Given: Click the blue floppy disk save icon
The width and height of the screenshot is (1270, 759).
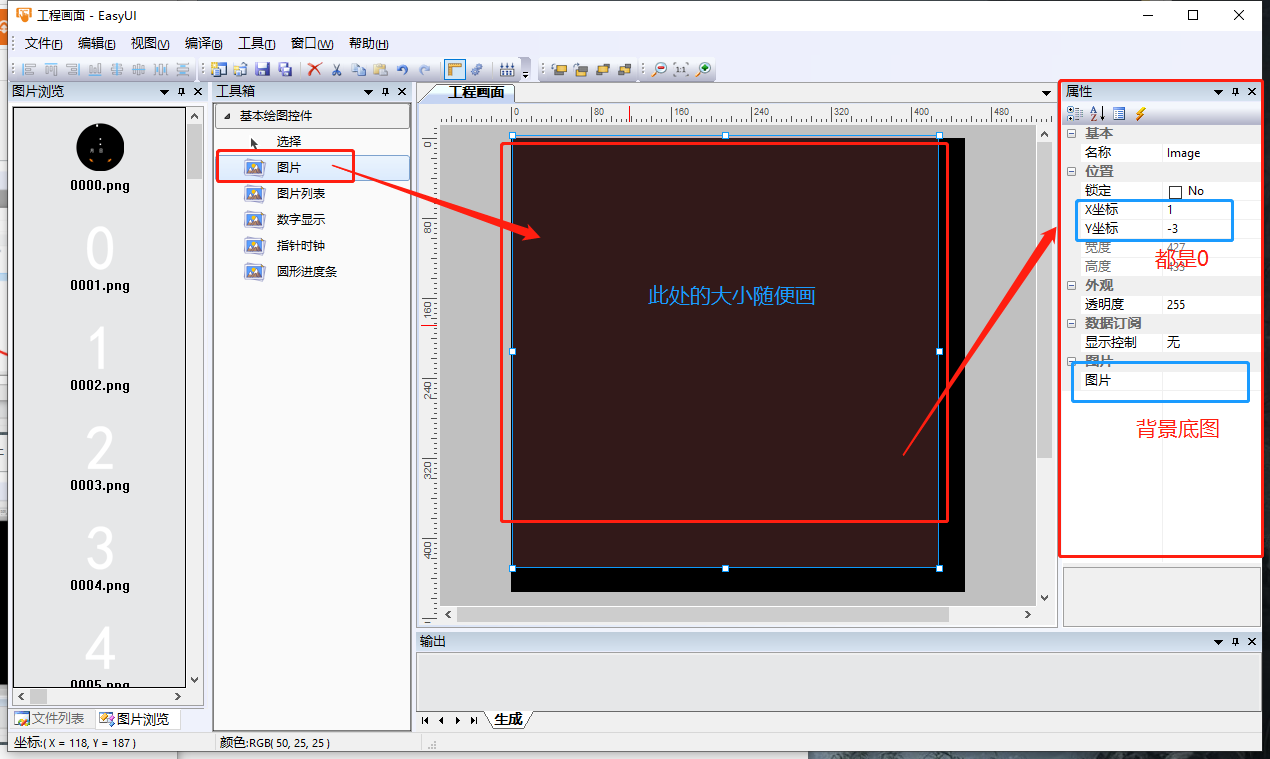Looking at the screenshot, I should pos(262,70).
